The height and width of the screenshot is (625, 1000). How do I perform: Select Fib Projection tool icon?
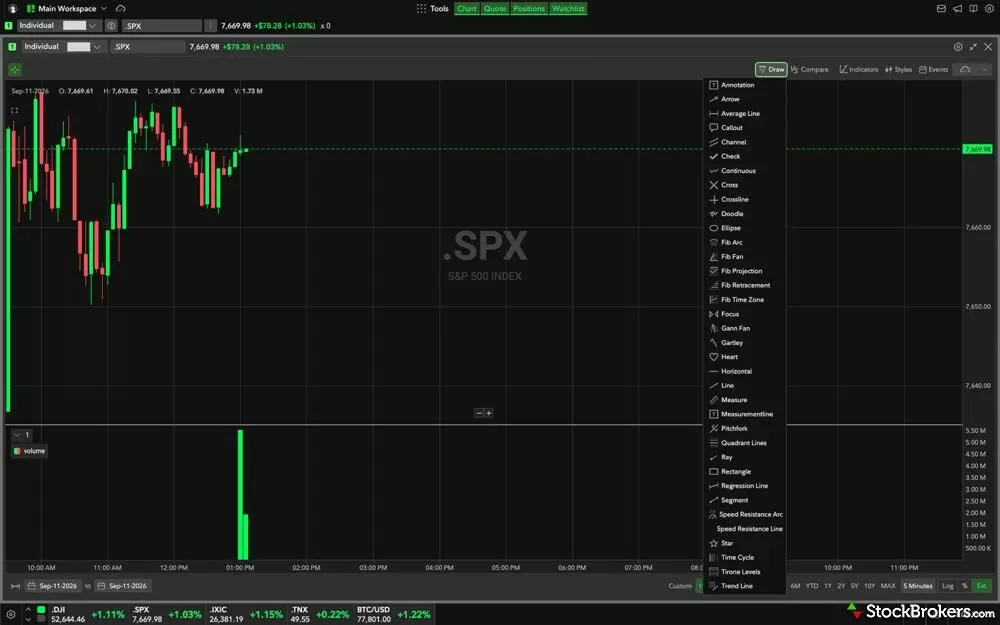tap(714, 271)
